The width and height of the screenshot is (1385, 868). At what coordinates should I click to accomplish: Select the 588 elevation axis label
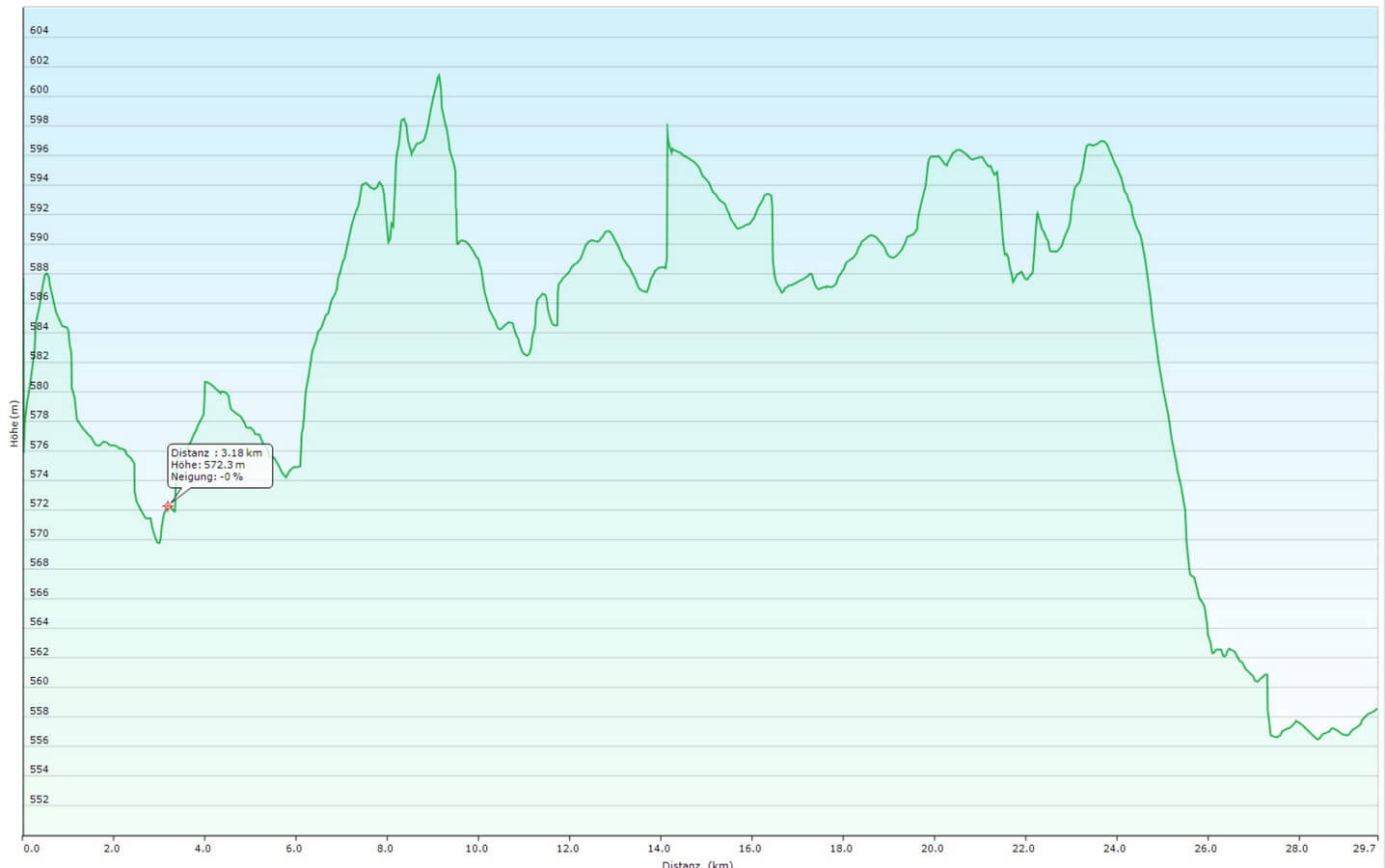[x=39, y=268]
